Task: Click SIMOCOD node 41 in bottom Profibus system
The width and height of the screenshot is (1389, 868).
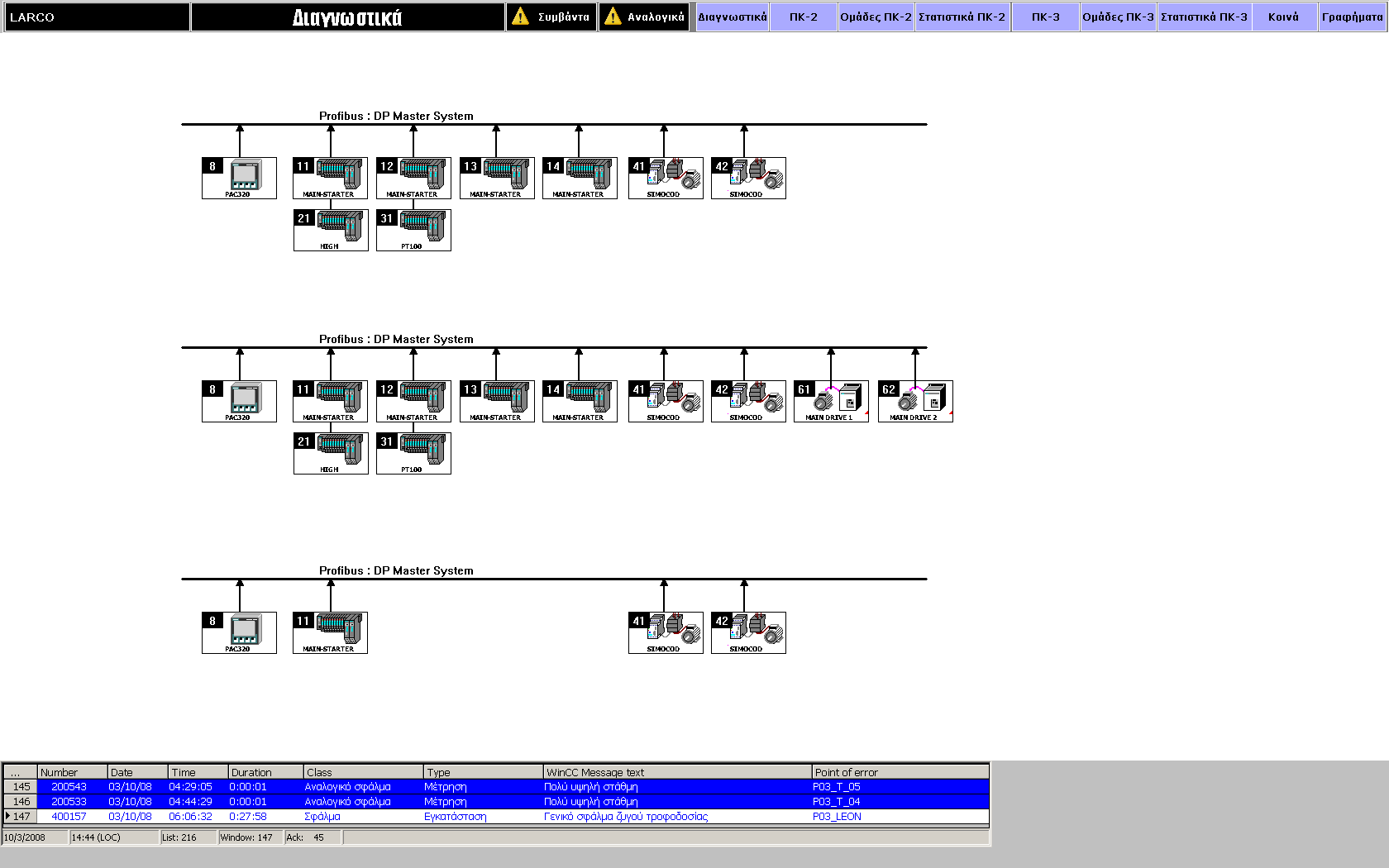Action: (666, 632)
